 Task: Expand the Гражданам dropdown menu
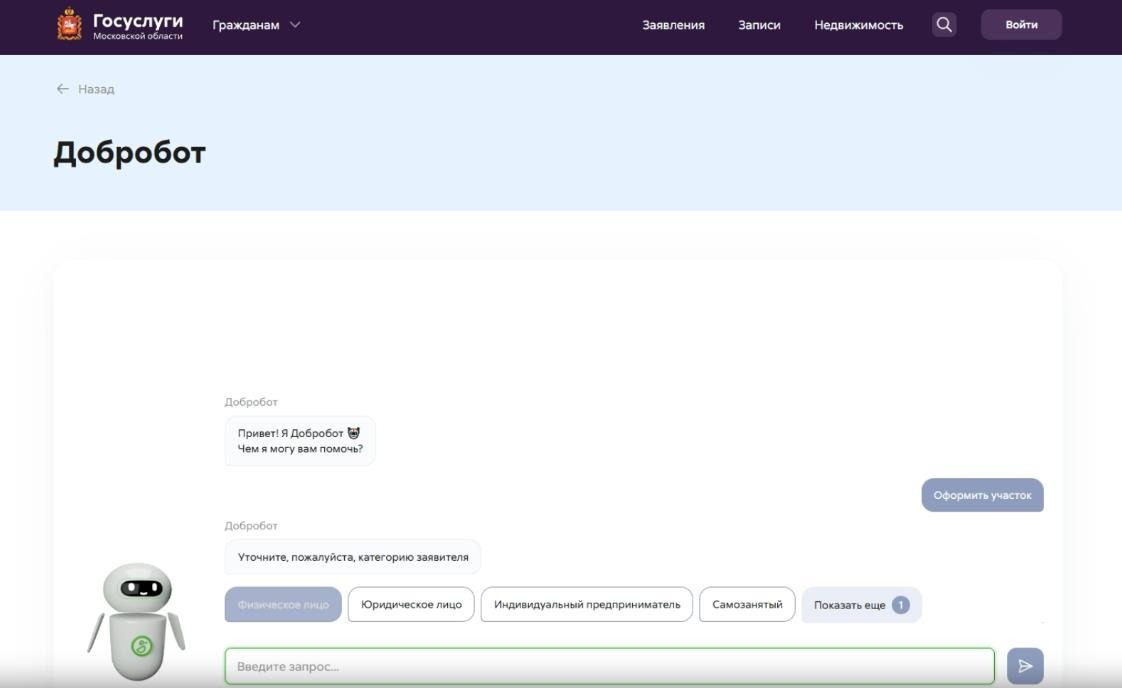pos(256,25)
